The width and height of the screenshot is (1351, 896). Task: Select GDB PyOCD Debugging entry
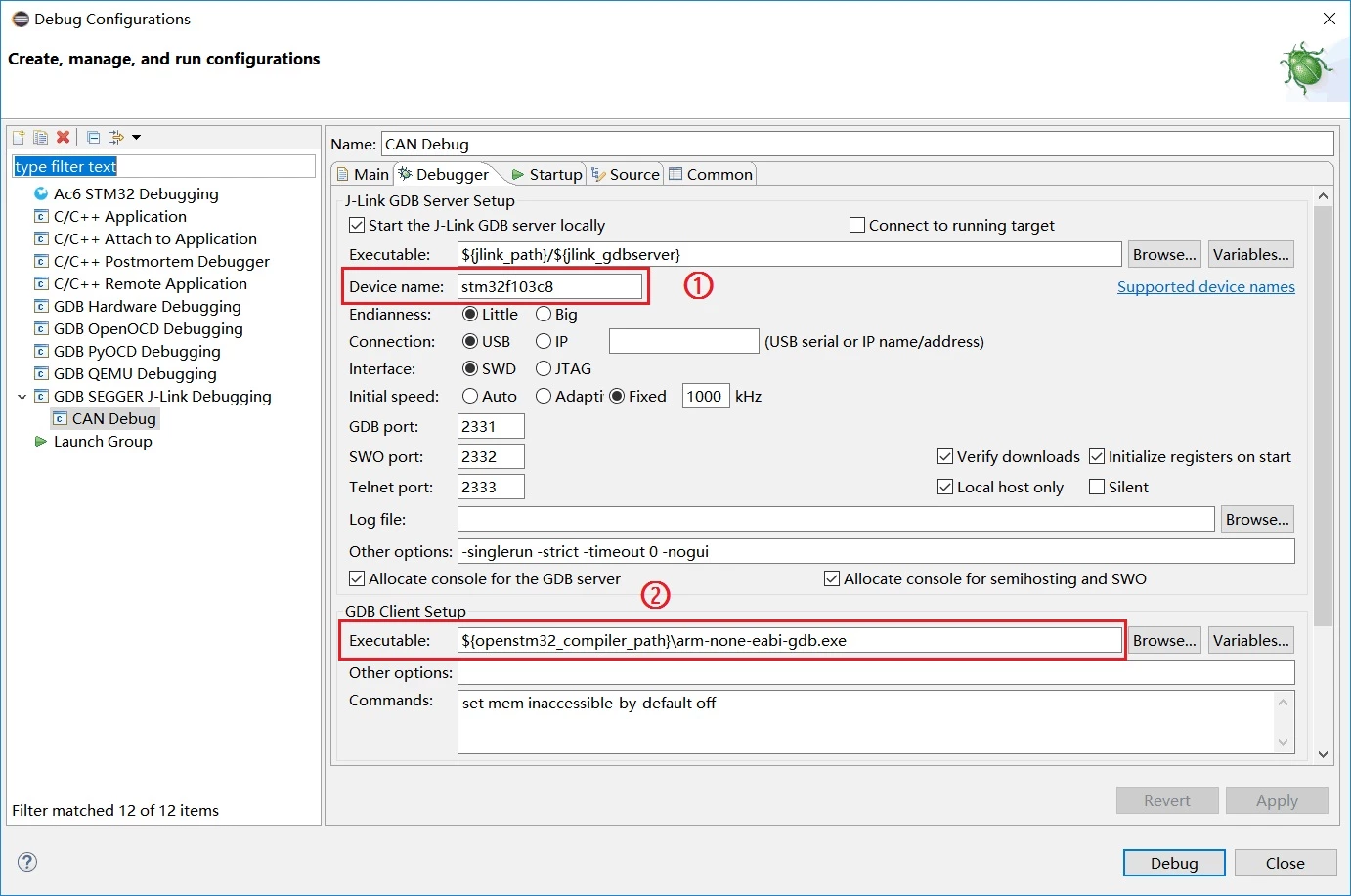(137, 351)
